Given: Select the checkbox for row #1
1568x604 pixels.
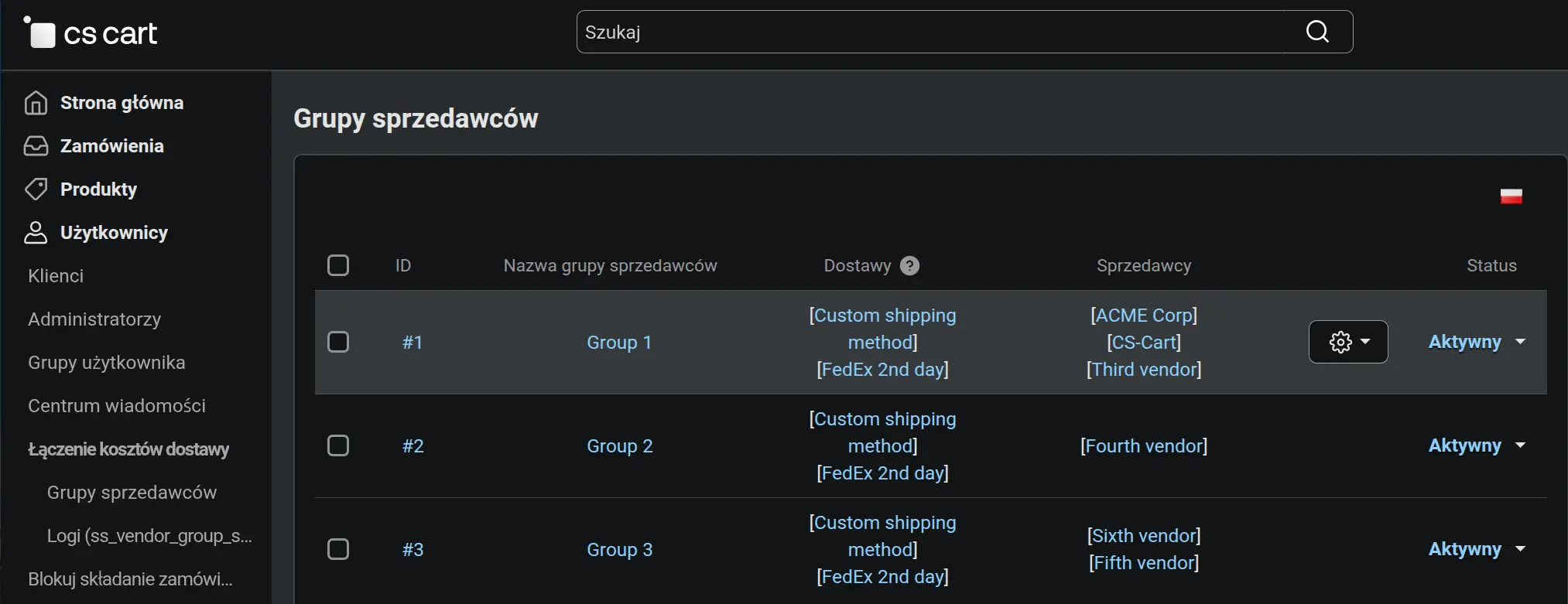Looking at the screenshot, I should pos(338,342).
